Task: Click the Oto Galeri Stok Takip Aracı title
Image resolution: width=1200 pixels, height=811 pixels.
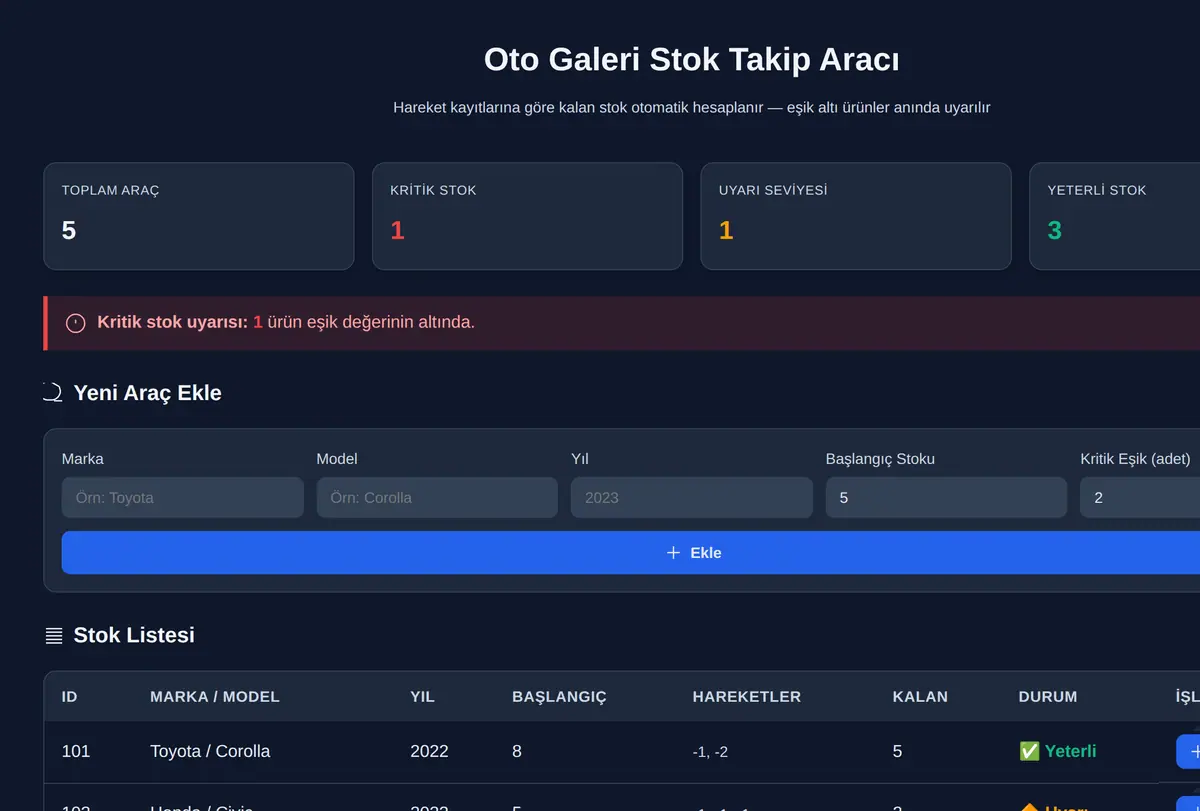Action: pyautogui.click(x=692, y=60)
